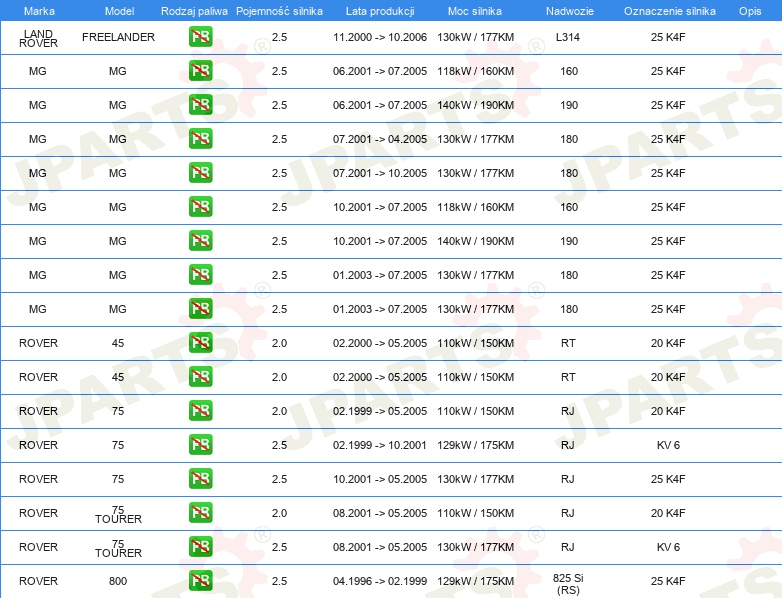Viewport: 782px width, 598px height.
Task: Click 129kW / 175KM in the ROVER 75 row
Action: pyautogui.click(x=475, y=445)
